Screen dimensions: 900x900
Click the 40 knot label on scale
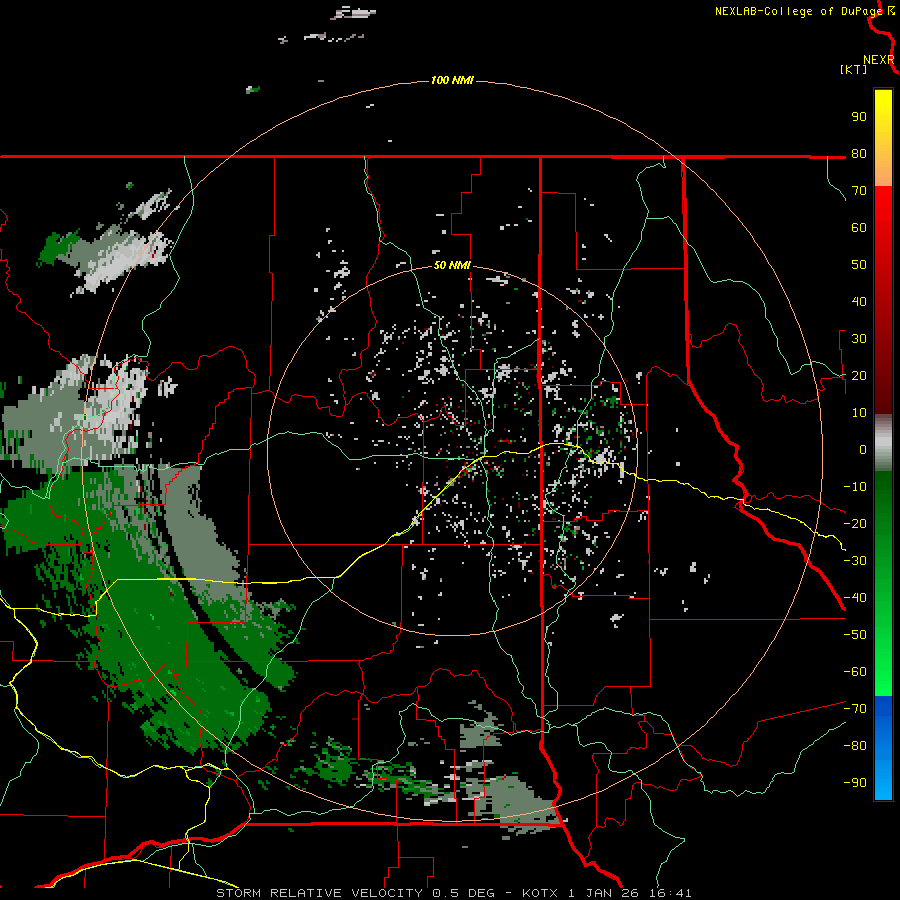[859, 301]
